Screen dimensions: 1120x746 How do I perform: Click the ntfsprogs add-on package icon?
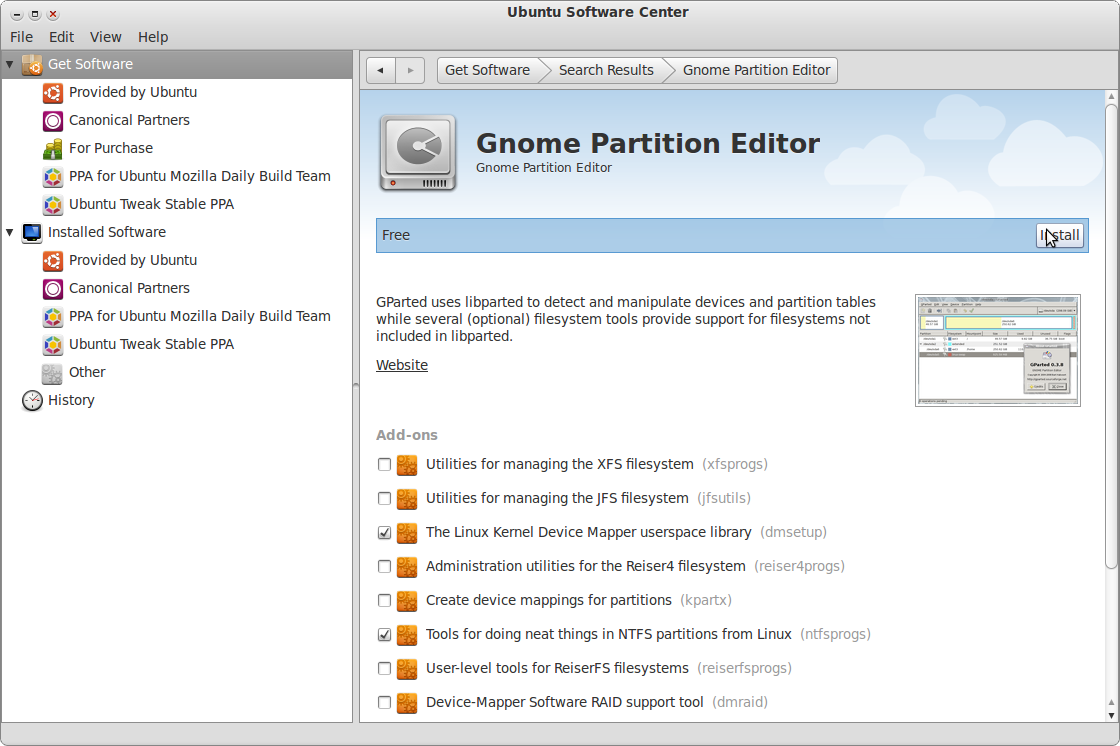[407, 635]
